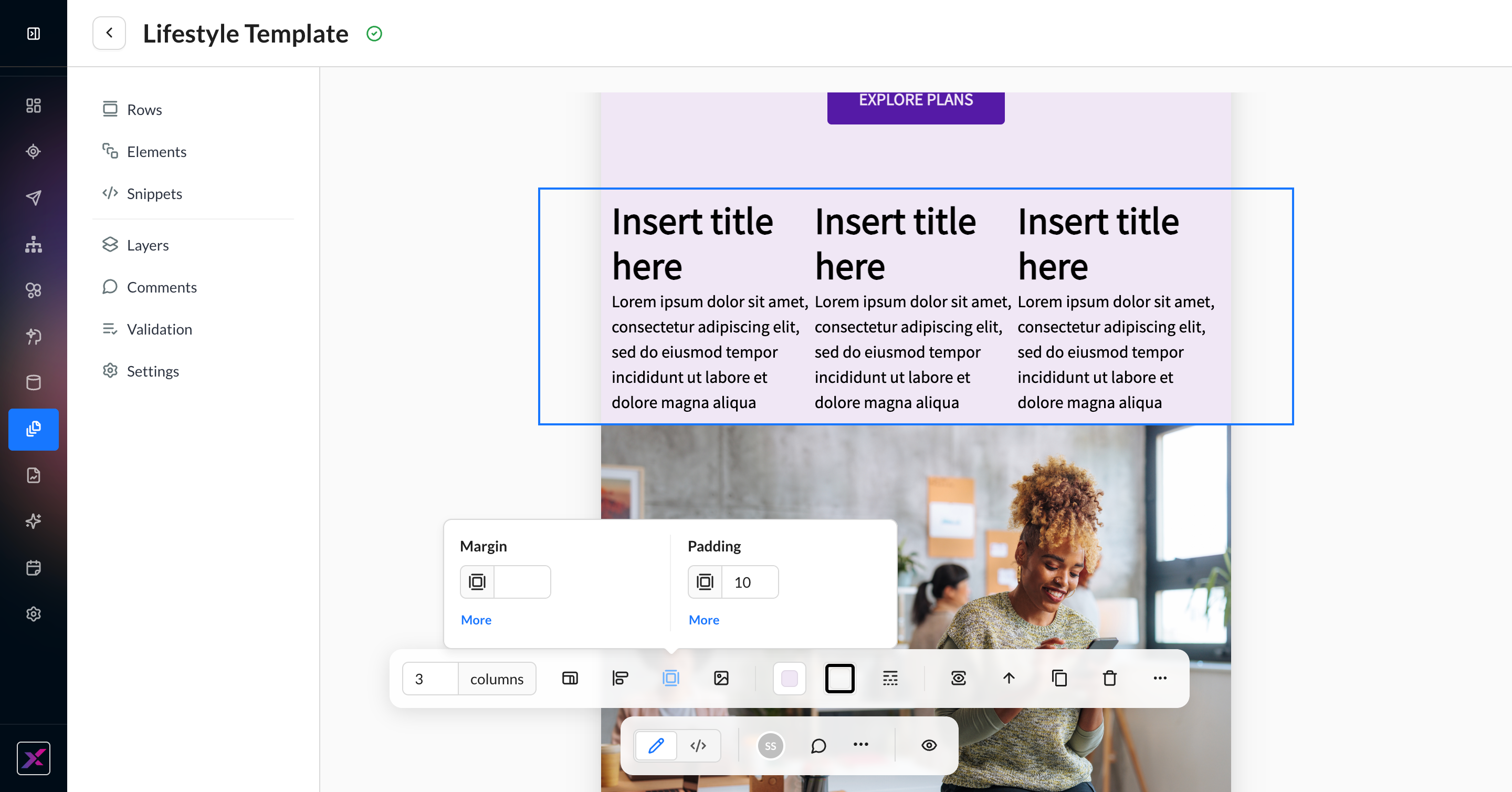Toggle the Margin all-sides link icon
The height and width of the screenshot is (792, 1512).
pos(477,582)
